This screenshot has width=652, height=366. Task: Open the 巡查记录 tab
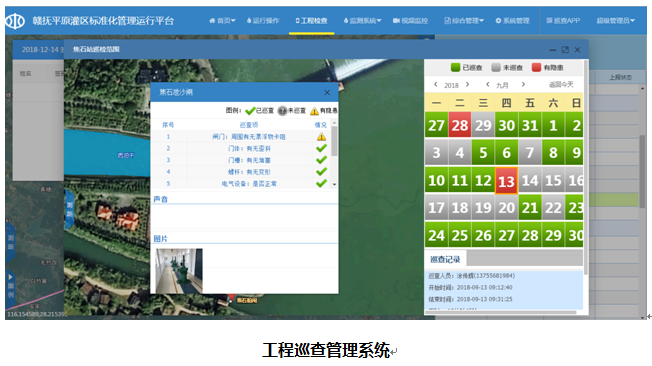[445, 259]
